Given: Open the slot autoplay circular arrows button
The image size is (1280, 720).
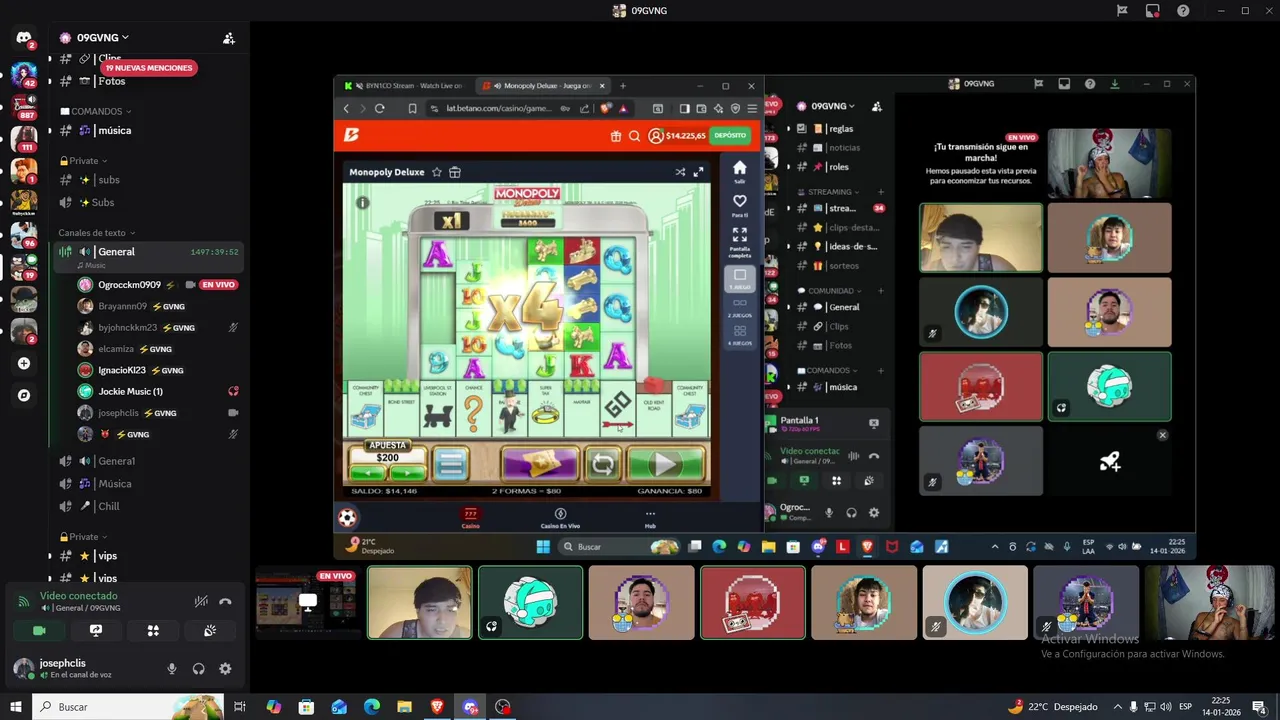Looking at the screenshot, I should click(603, 464).
